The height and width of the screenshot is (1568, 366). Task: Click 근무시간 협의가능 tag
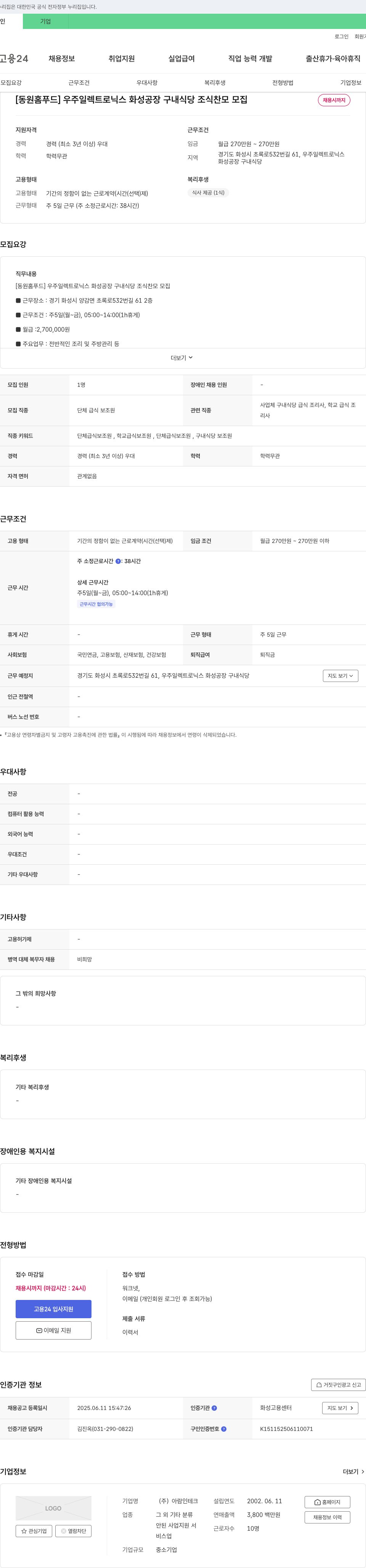point(96,604)
